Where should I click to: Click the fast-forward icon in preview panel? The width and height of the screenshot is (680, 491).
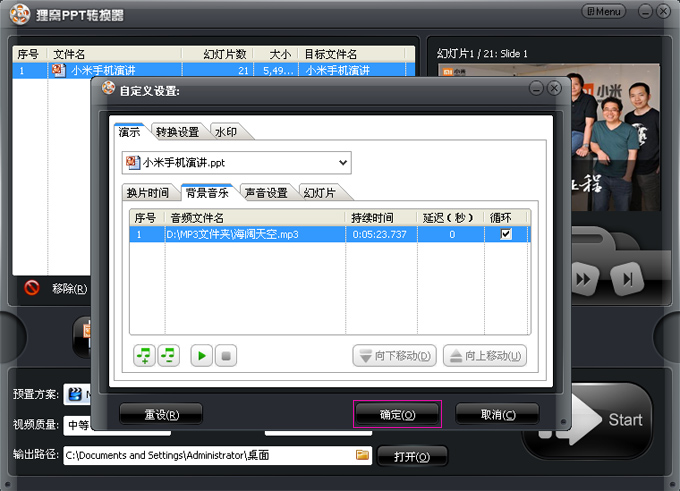pos(583,278)
